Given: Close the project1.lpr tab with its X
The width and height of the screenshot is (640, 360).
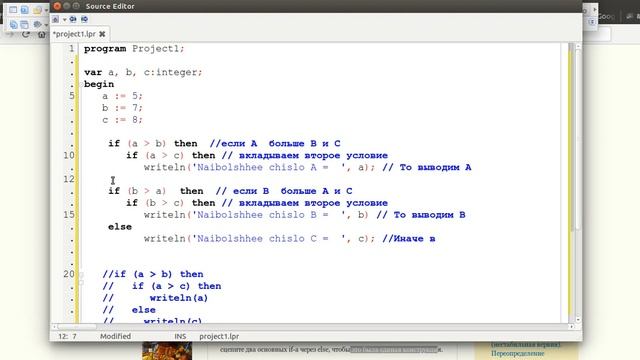Looking at the screenshot, I should coord(102,34).
